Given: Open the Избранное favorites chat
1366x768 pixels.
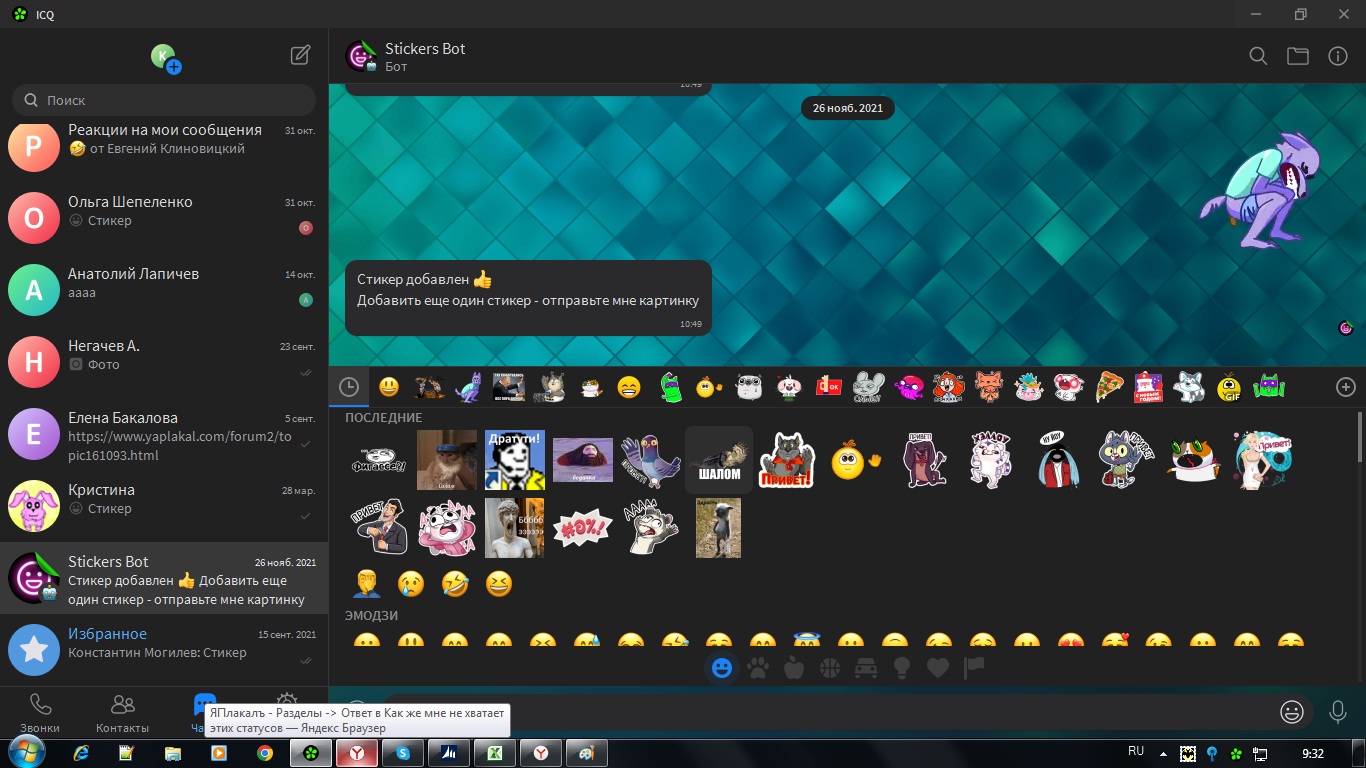Looking at the screenshot, I should pos(164,650).
